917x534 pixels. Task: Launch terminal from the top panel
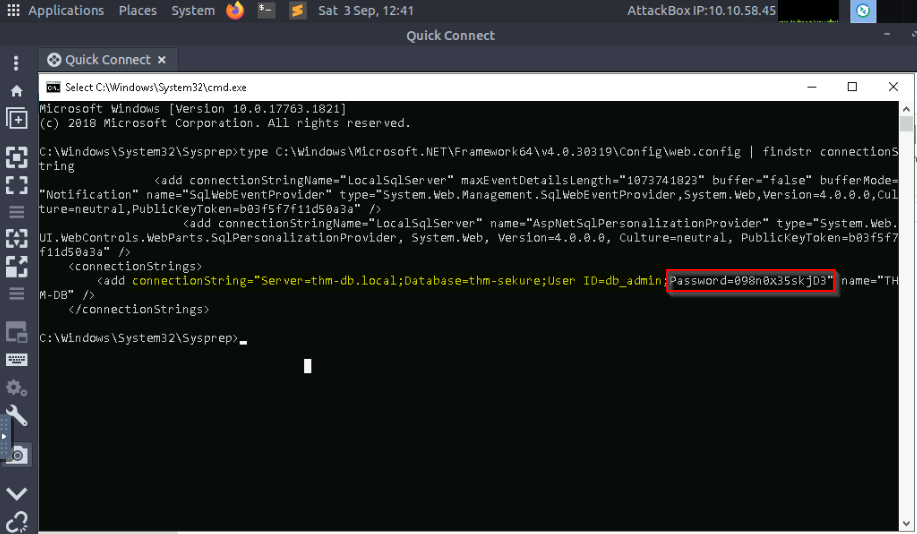tap(267, 10)
